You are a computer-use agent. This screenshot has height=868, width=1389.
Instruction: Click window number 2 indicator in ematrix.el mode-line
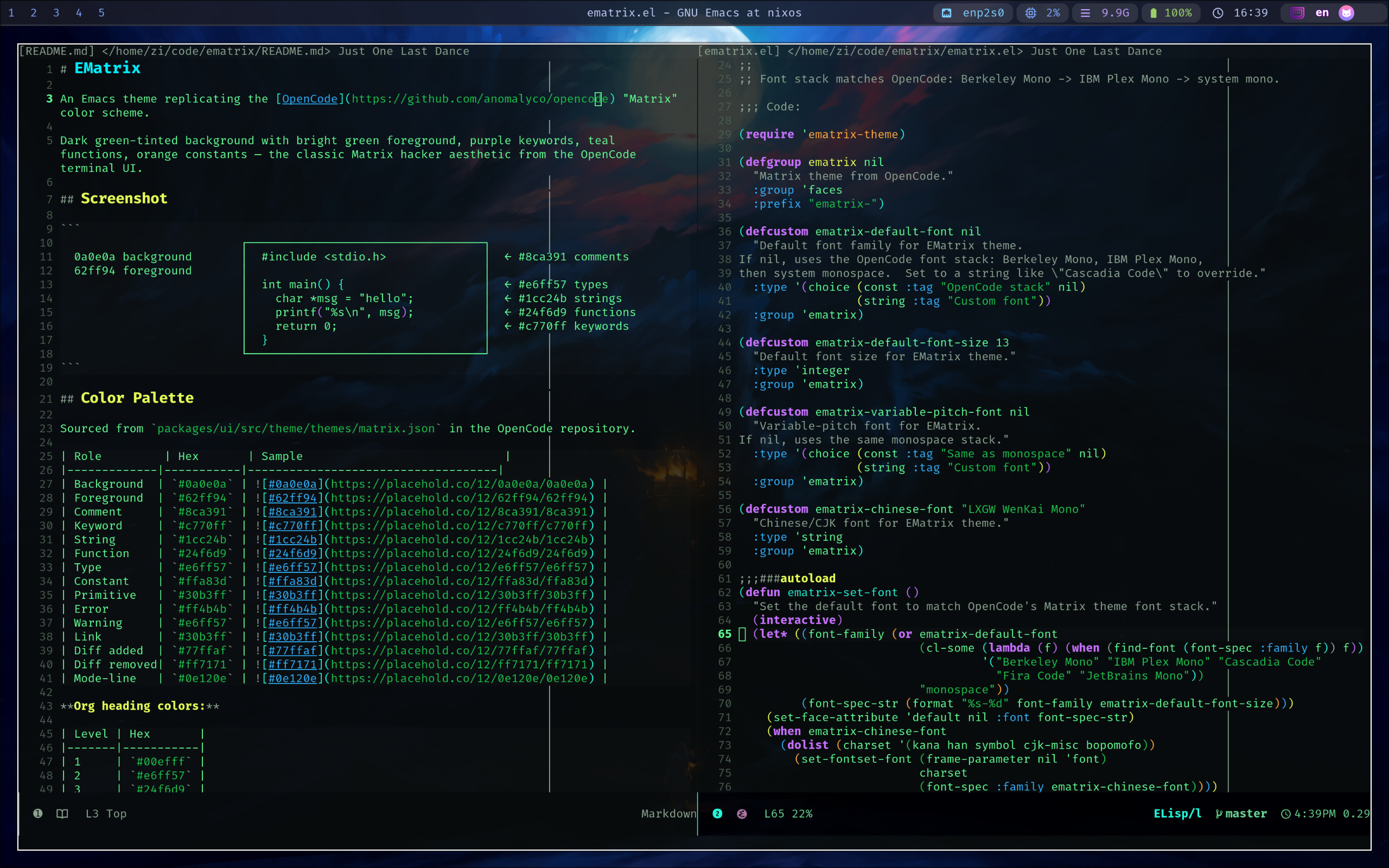717,813
